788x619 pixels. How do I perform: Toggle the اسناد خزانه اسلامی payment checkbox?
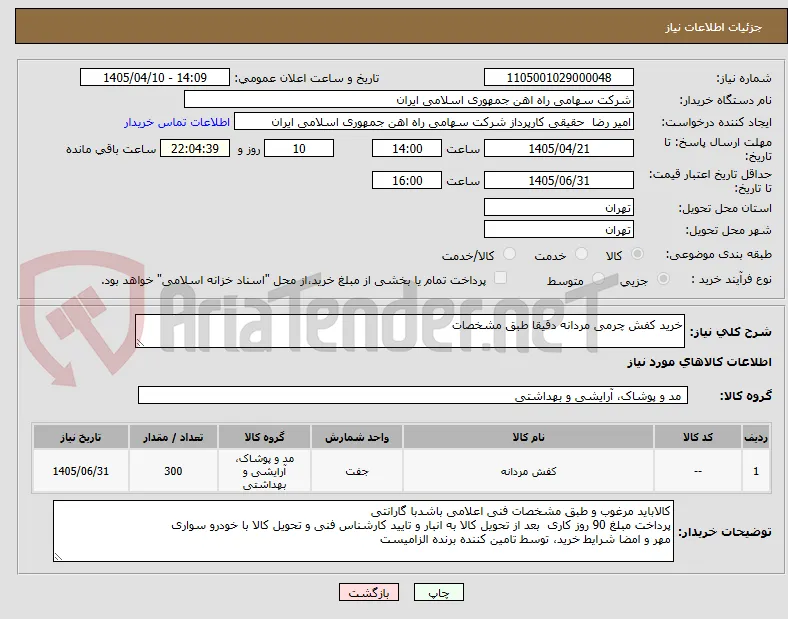(x=501, y=278)
